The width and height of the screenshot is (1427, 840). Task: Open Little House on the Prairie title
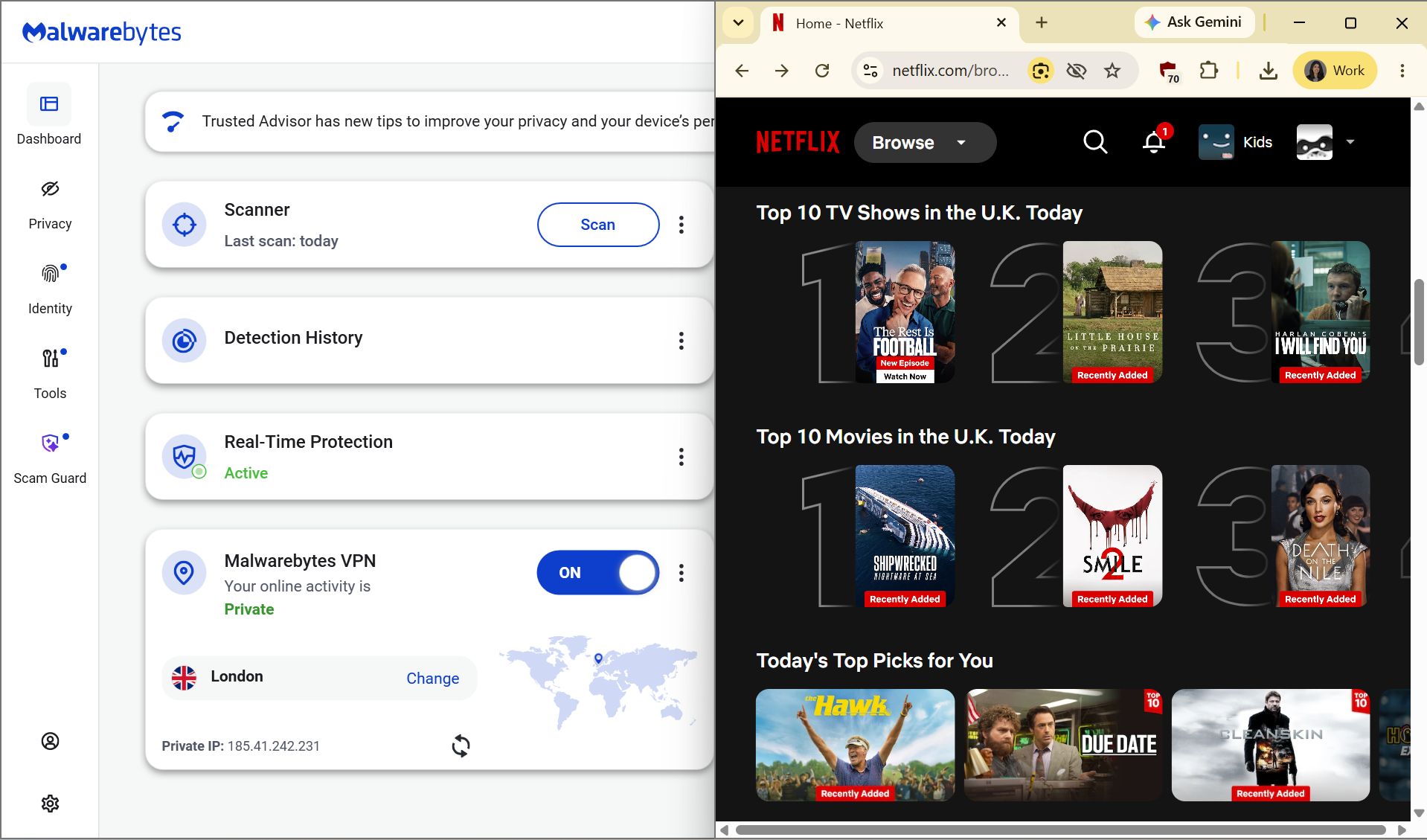coord(1112,312)
